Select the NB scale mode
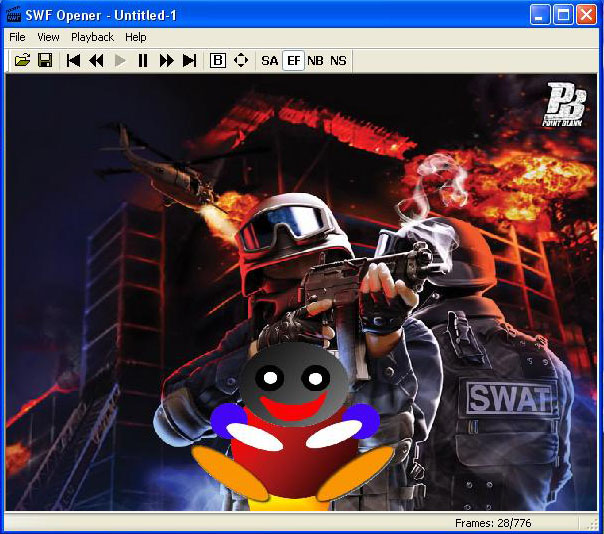 tap(315, 60)
